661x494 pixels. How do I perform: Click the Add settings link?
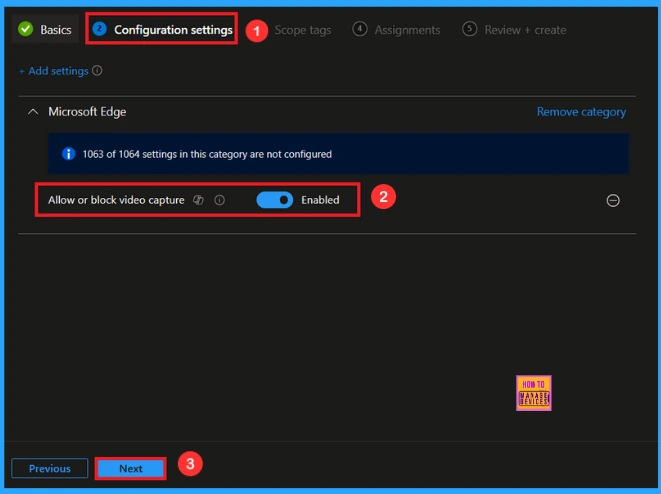[54, 71]
